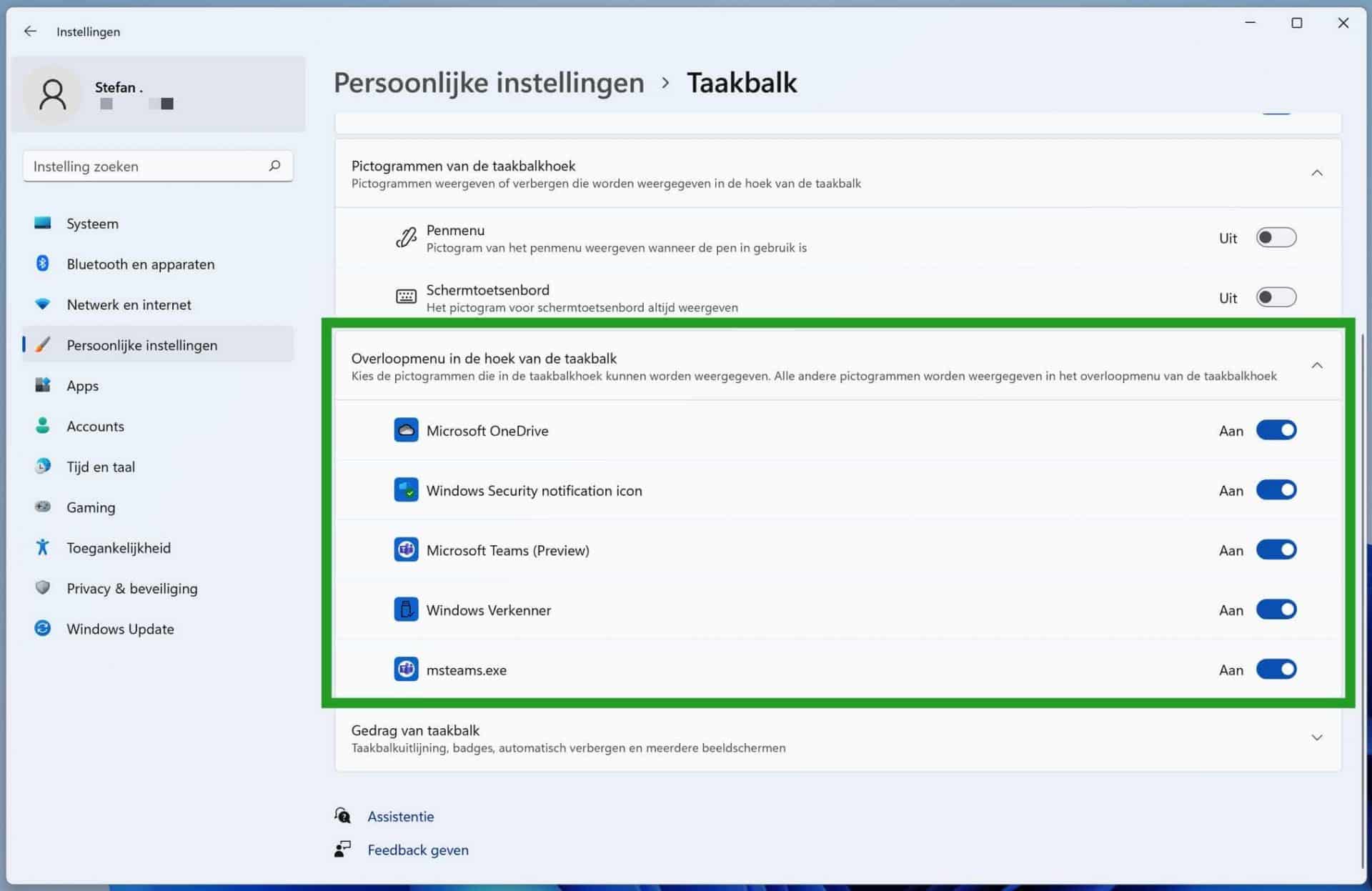This screenshot has height=891, width=1372.
Task: Collapse the Overloopmenu section
Action: (x=1318, y=365)
